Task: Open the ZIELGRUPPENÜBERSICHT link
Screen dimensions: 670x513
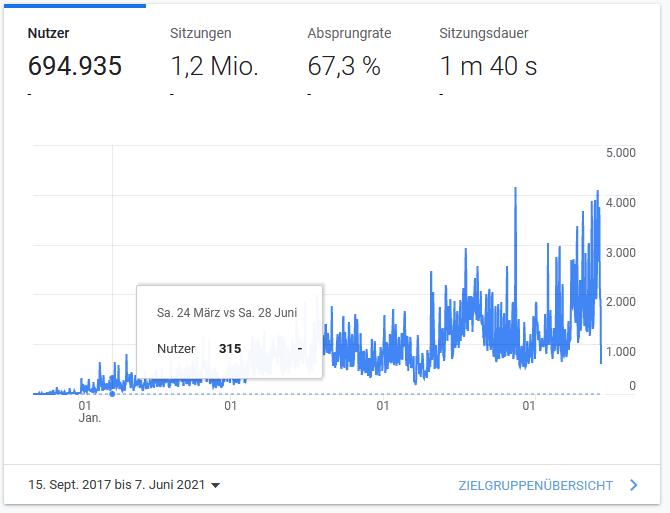Action: (535, 486)
